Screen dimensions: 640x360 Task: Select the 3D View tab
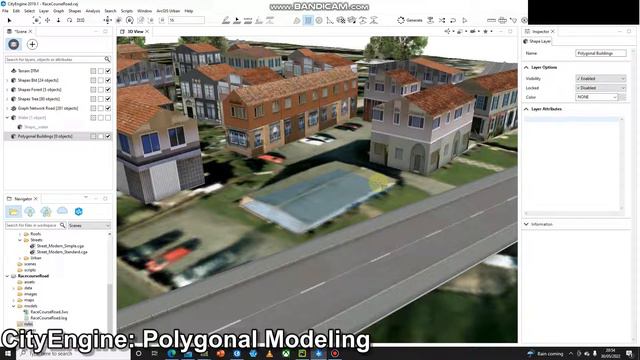tap(135, 31)
